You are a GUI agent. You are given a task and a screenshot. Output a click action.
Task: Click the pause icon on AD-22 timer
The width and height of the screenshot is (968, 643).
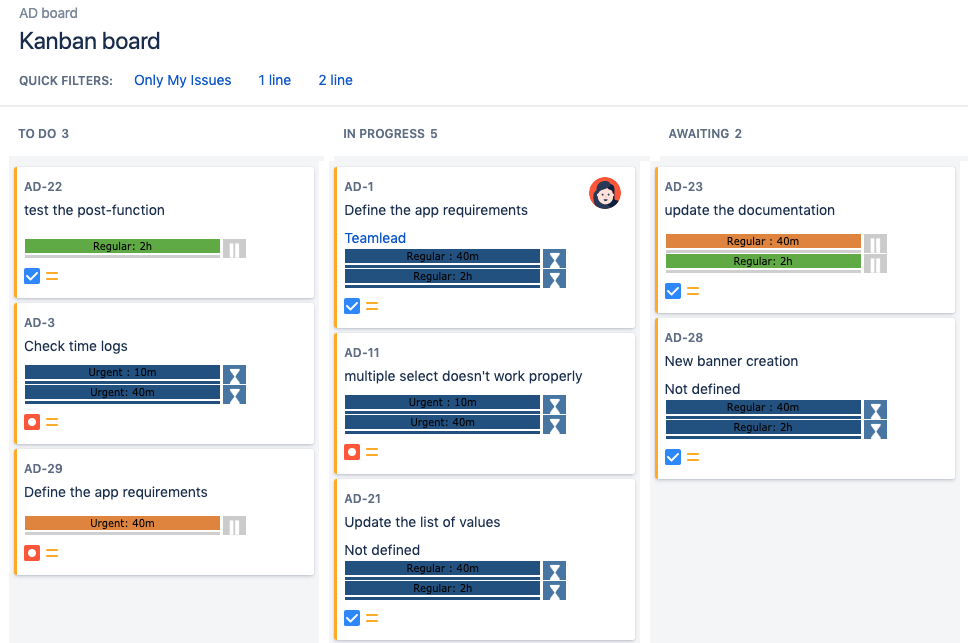(x=234, y=248)
